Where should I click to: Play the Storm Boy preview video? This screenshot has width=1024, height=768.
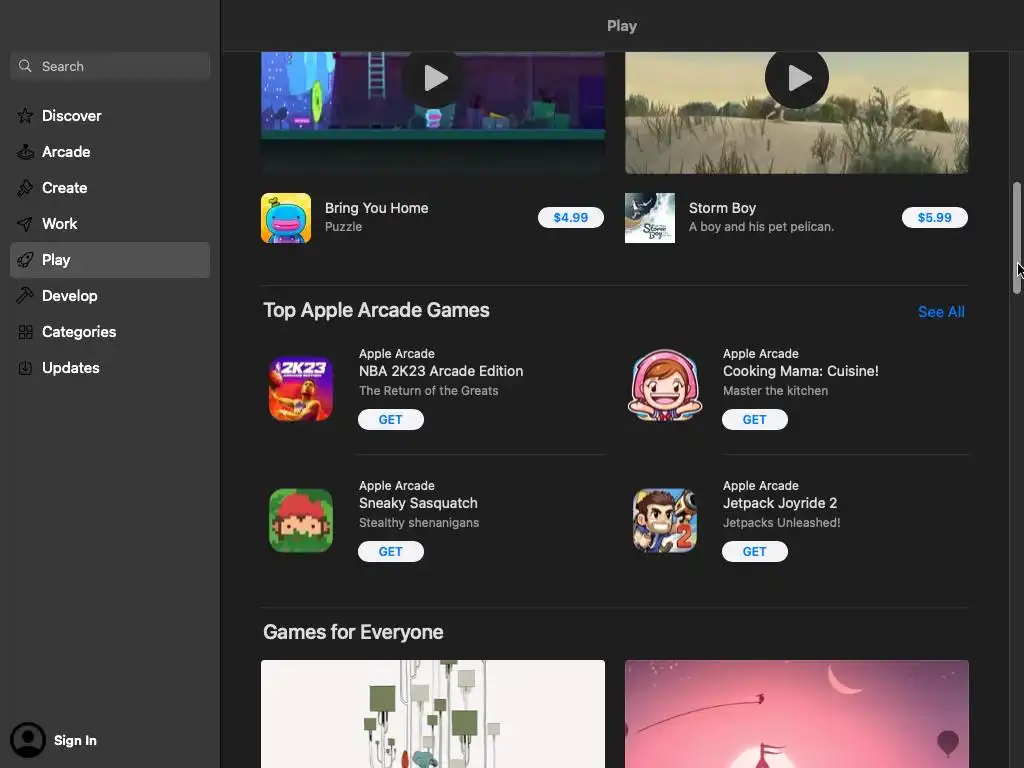(x=797, y=78)
